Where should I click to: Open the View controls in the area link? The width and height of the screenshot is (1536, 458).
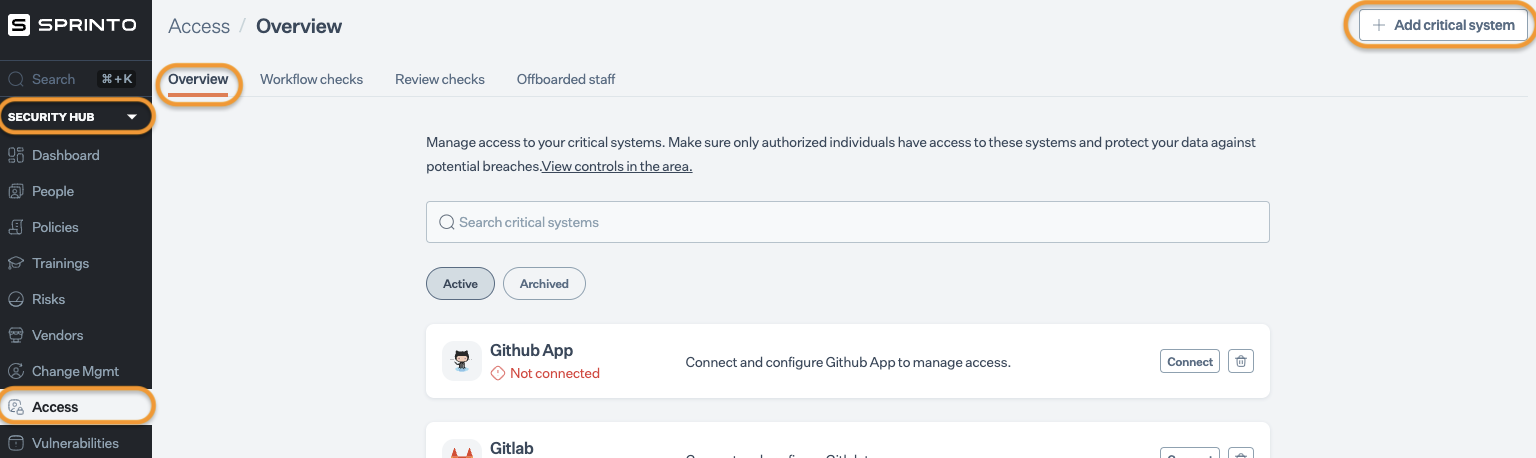[x=617, y=166]
